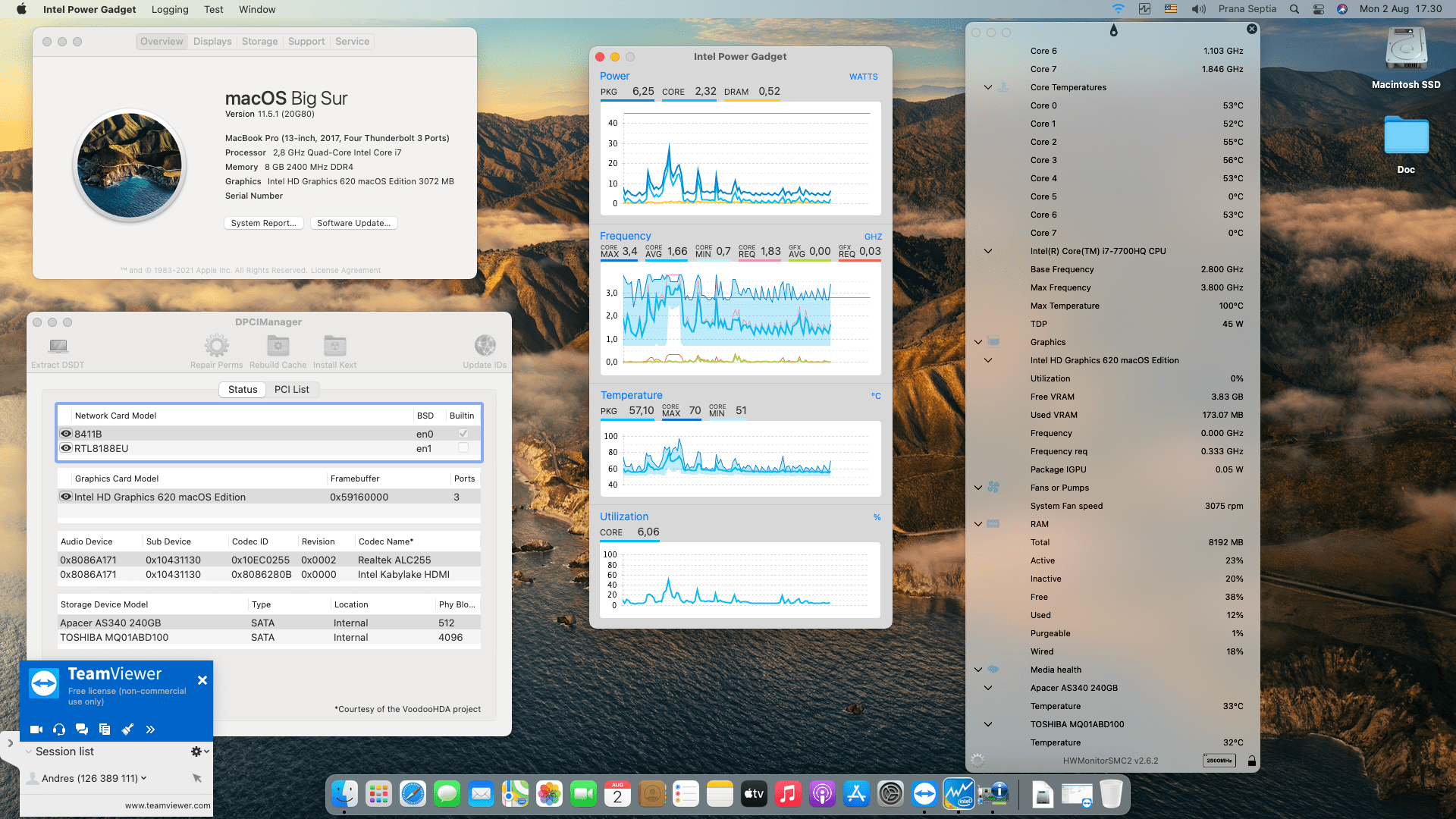Switch to PCI List tab in DPCIManager
The image size is (1456, 819).
pyautogui.click(x=292, y=389)
